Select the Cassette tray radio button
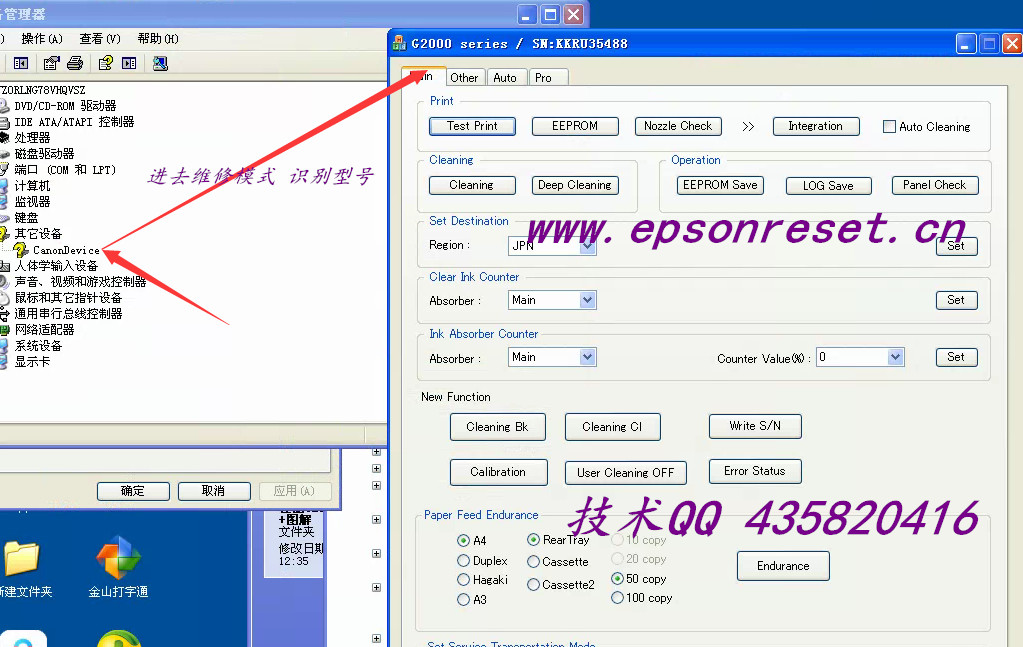 coord(534,562)
